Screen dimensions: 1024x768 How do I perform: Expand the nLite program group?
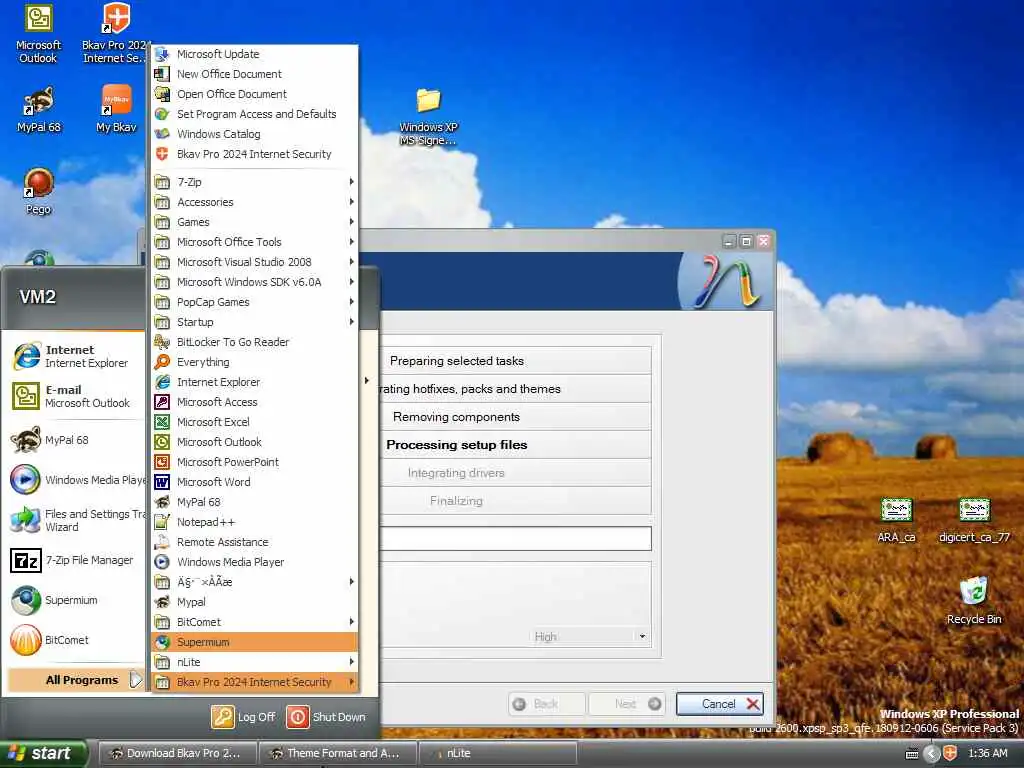coord(255,662)
